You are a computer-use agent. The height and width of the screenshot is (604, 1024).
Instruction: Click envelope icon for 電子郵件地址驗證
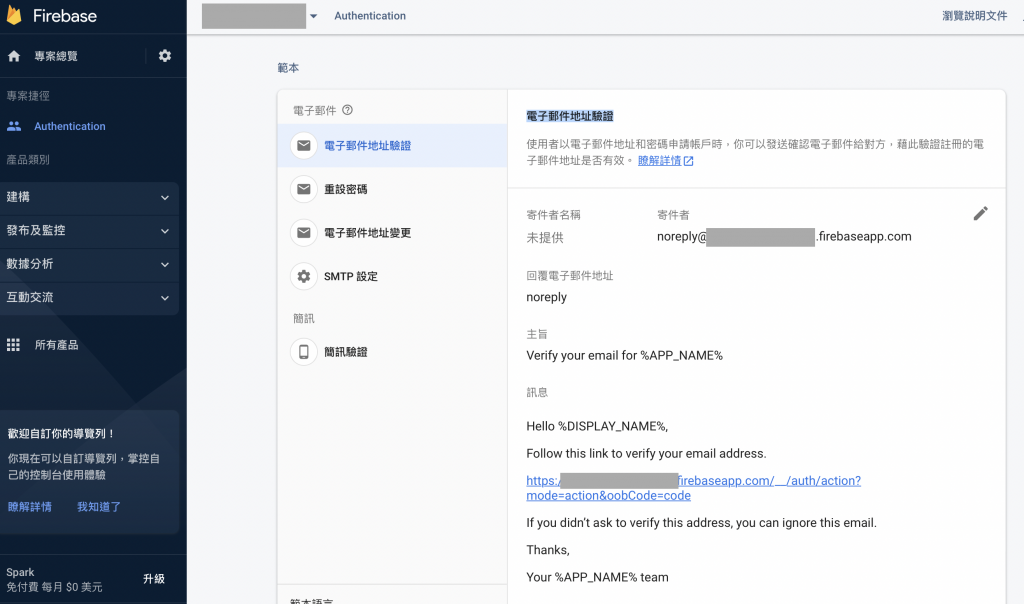[x=304, y=145]
